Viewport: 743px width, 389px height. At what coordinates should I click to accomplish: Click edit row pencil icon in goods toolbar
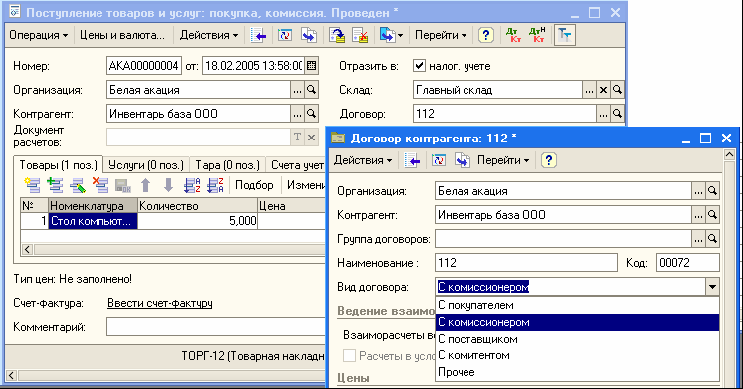(x=78, y=185)
